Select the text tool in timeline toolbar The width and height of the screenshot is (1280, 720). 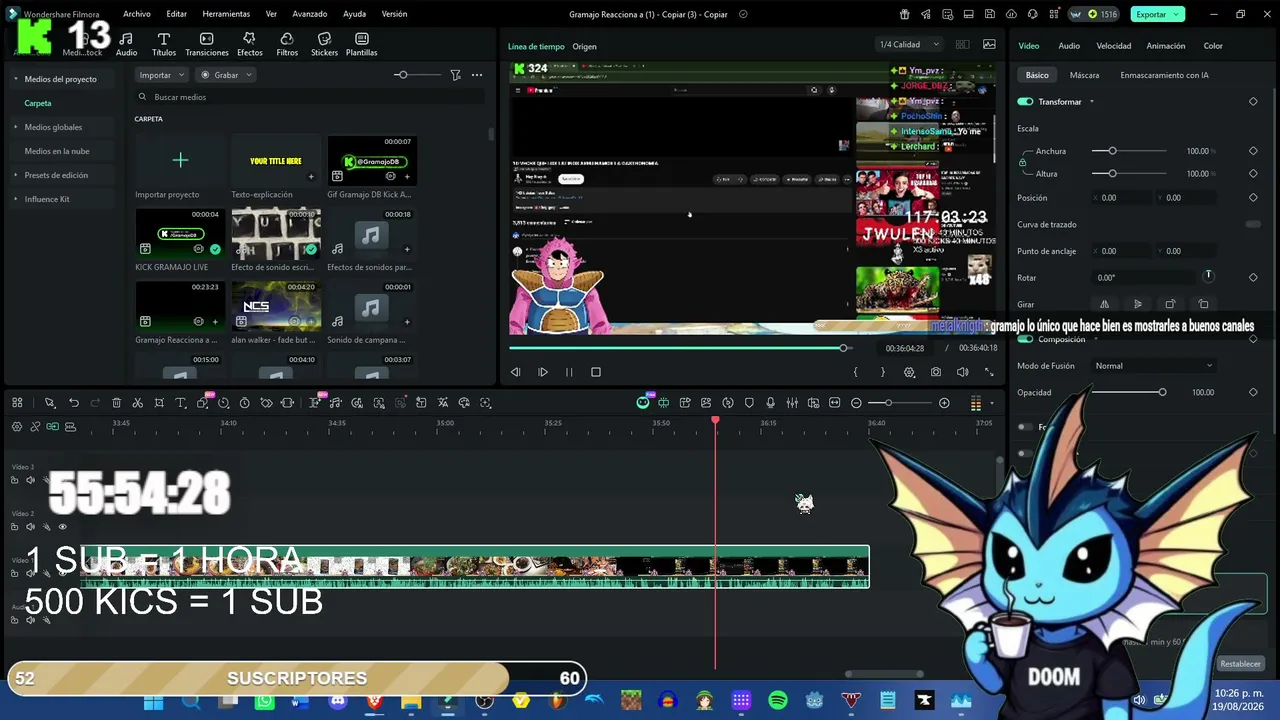click(x=181, y=403)
